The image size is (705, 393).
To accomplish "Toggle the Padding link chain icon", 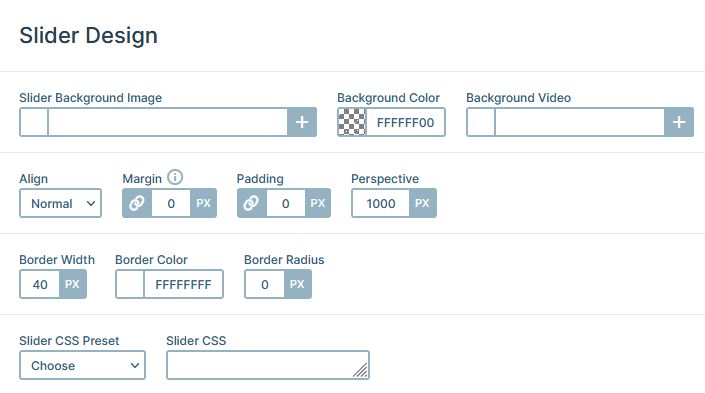I will pyautogui.click(x=251, y=203).
